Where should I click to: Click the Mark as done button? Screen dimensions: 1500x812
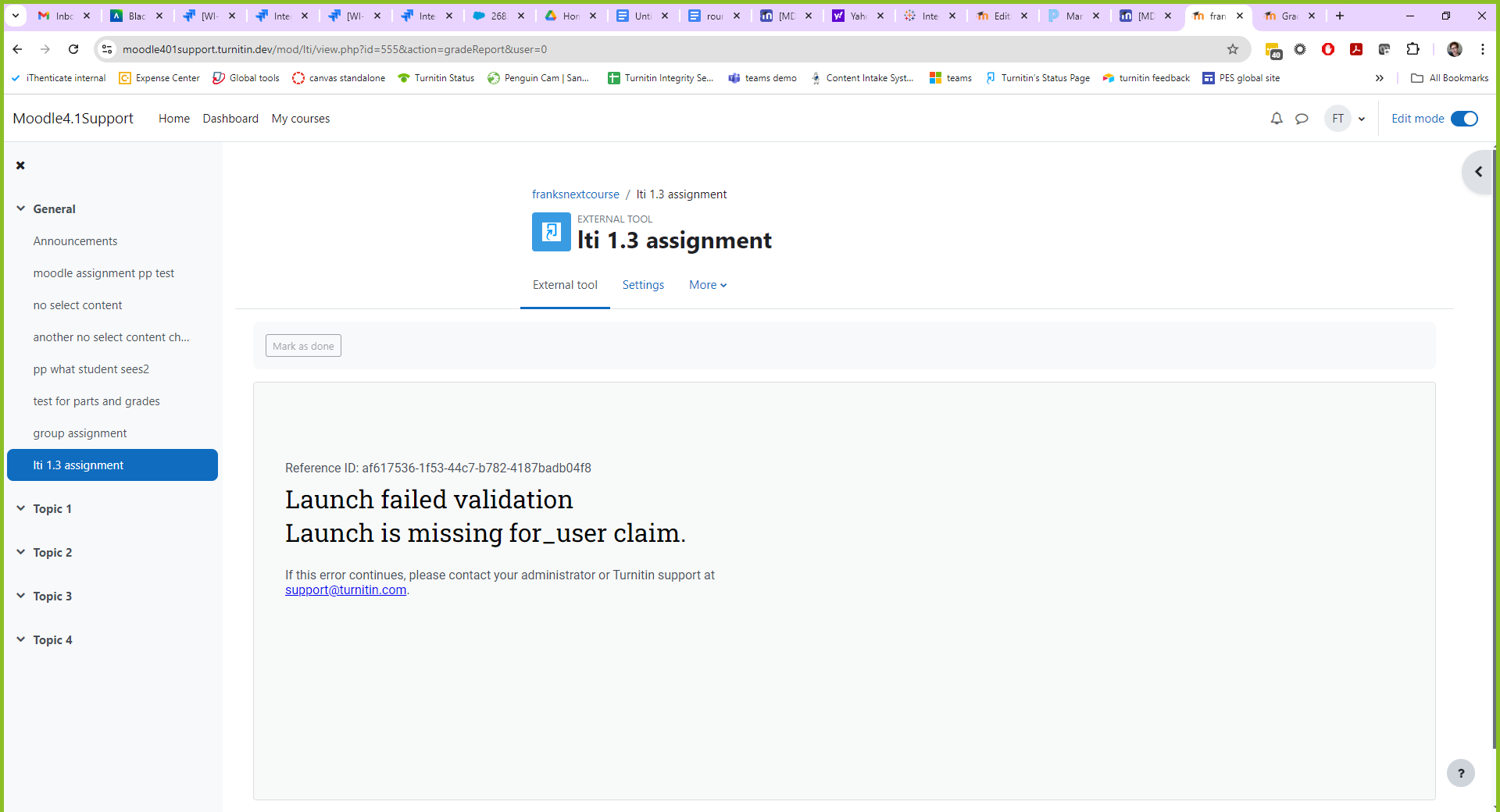[x=303, y=346]
